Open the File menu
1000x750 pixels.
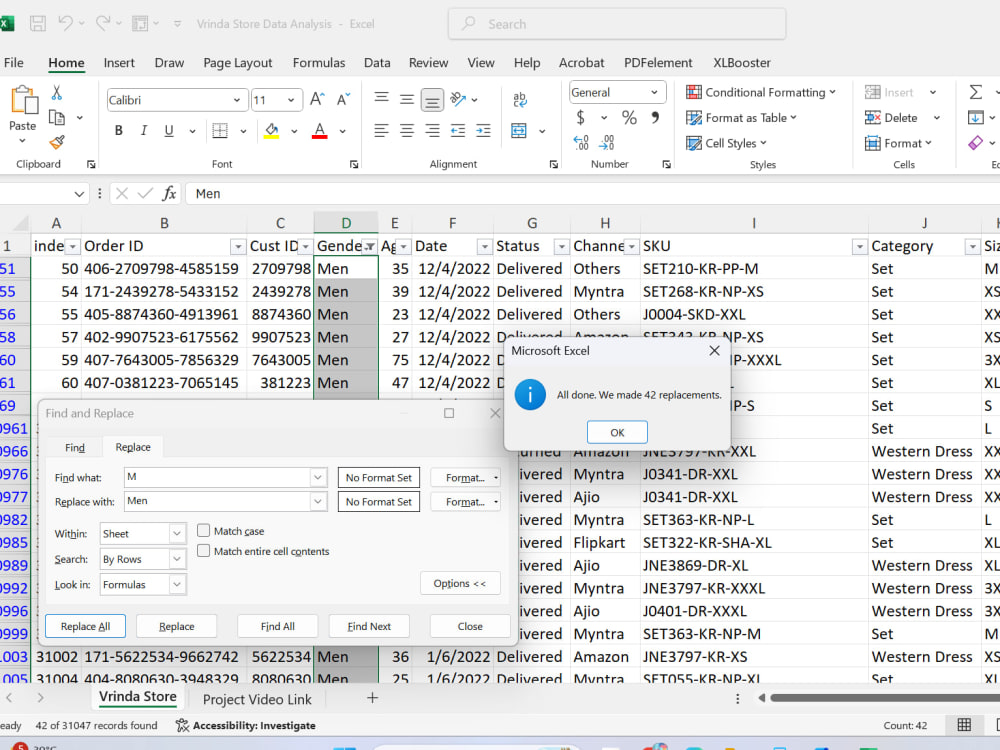pos(13,62)
